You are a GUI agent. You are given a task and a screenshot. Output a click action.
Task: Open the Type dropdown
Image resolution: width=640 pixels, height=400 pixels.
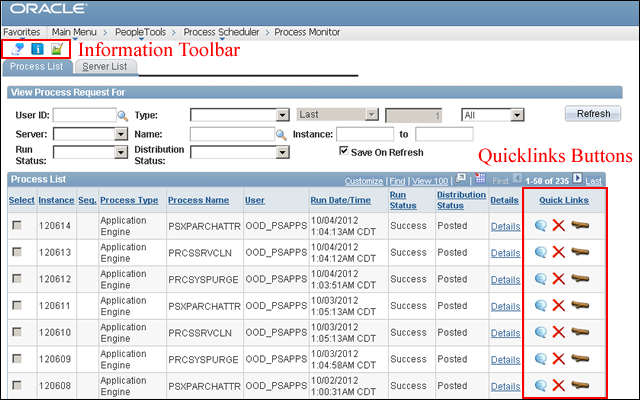(240, 115)
